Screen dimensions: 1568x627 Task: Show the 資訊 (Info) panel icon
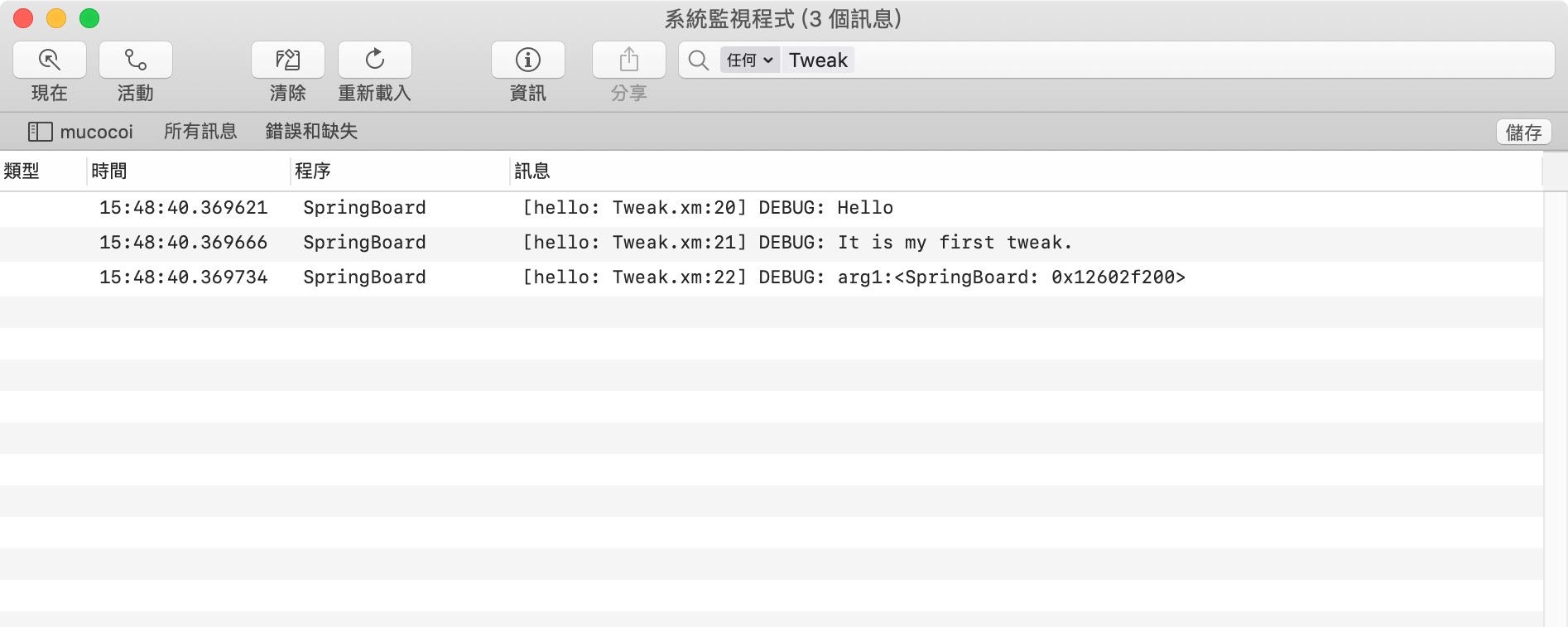528,60
